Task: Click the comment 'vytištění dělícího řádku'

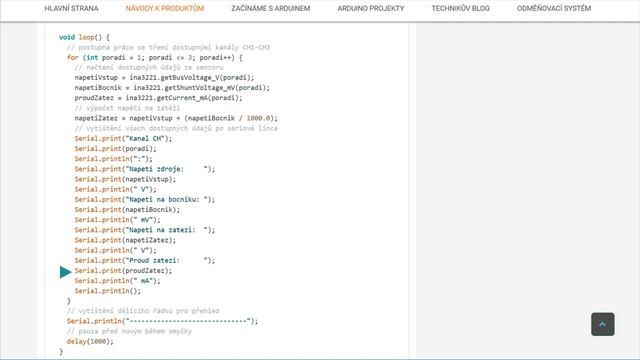Action: click(143, 311)
